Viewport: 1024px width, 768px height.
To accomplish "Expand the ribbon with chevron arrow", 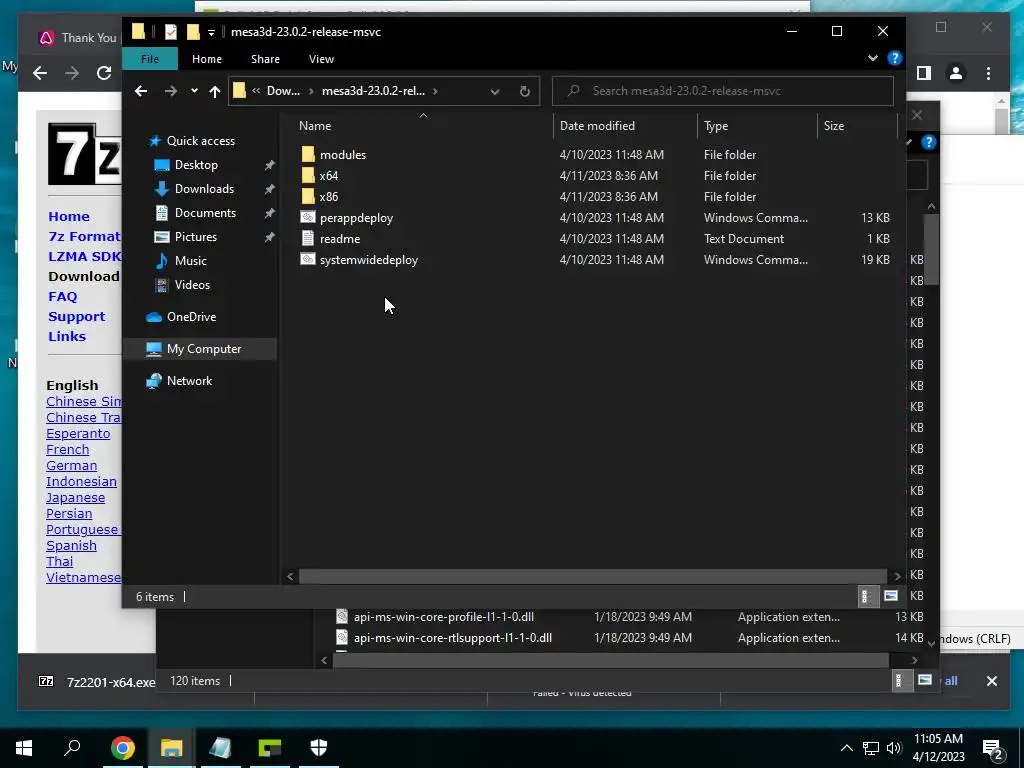I will pos(872,58).
